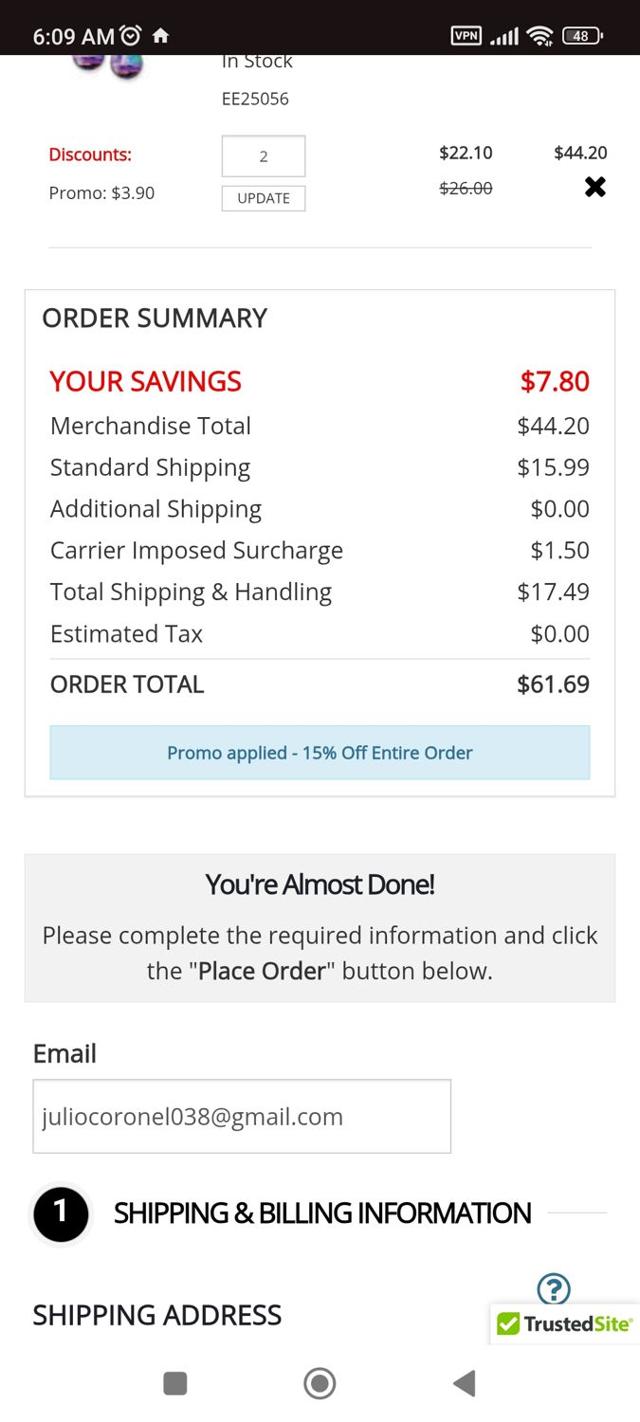Tap the Android home circle button
Image resolution: width=640 pixels, height=1422 pixels.
319,1383
